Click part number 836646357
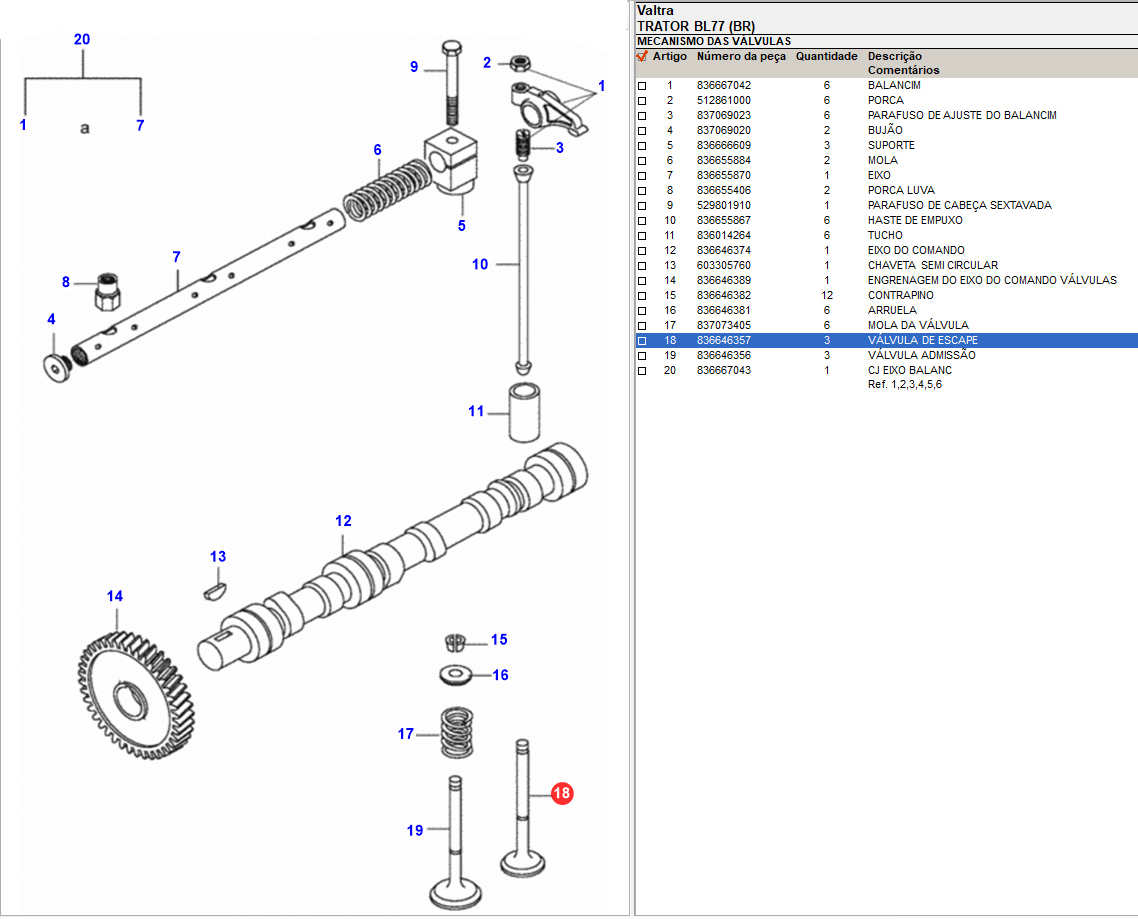This screenshot has width=1138, height=919. click(723, 341)
